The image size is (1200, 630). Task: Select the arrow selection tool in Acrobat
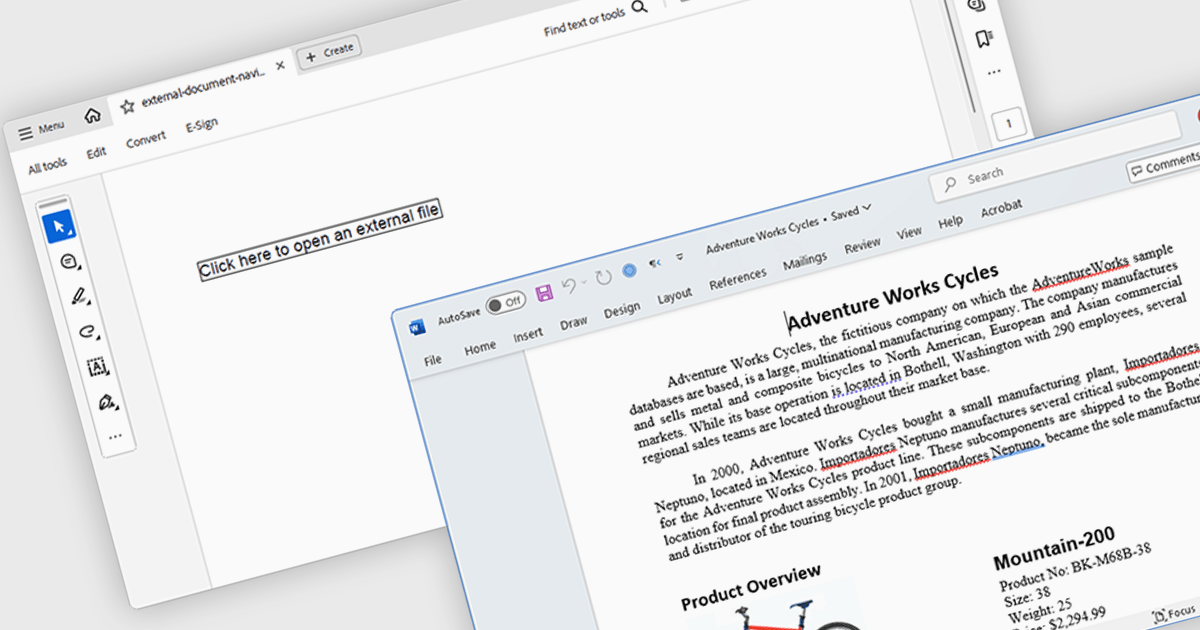pos(59,227)
